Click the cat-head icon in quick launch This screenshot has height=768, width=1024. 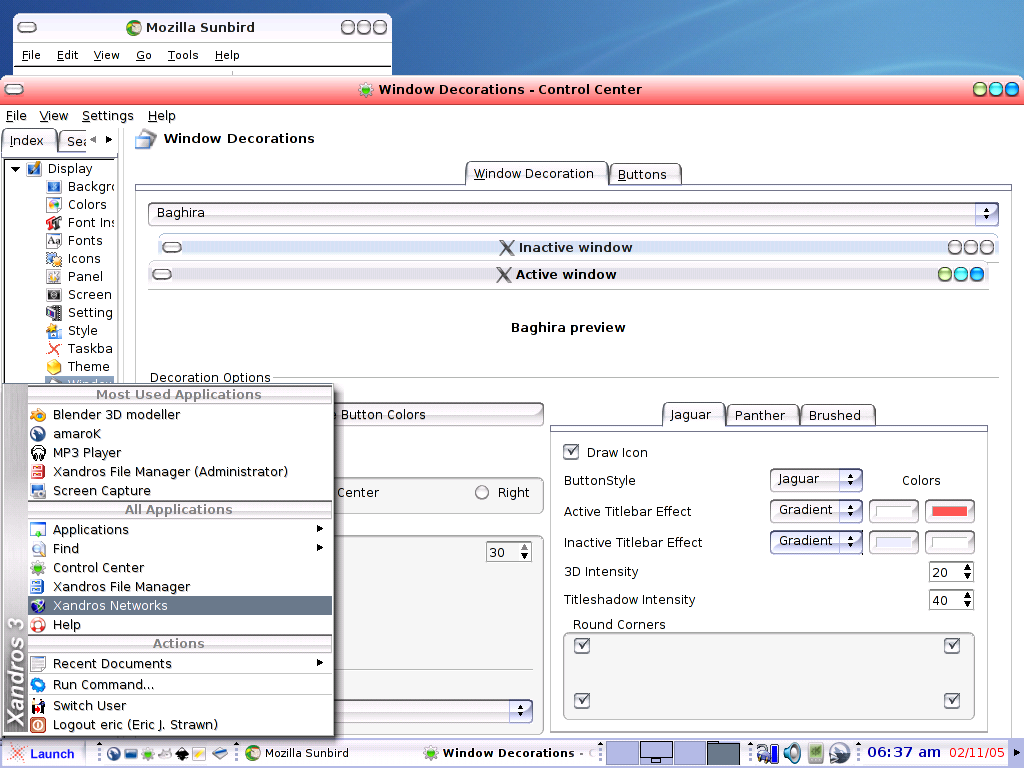pos(165,754)
